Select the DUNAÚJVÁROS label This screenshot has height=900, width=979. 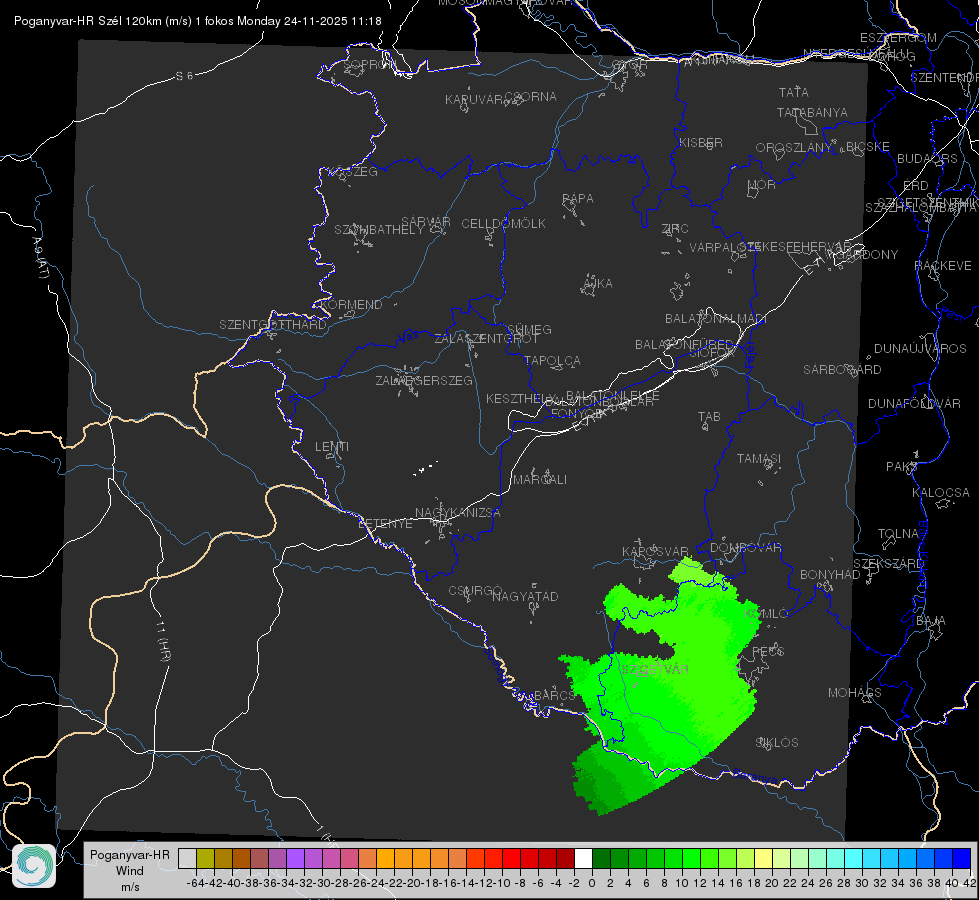click(x=920, y=349)
